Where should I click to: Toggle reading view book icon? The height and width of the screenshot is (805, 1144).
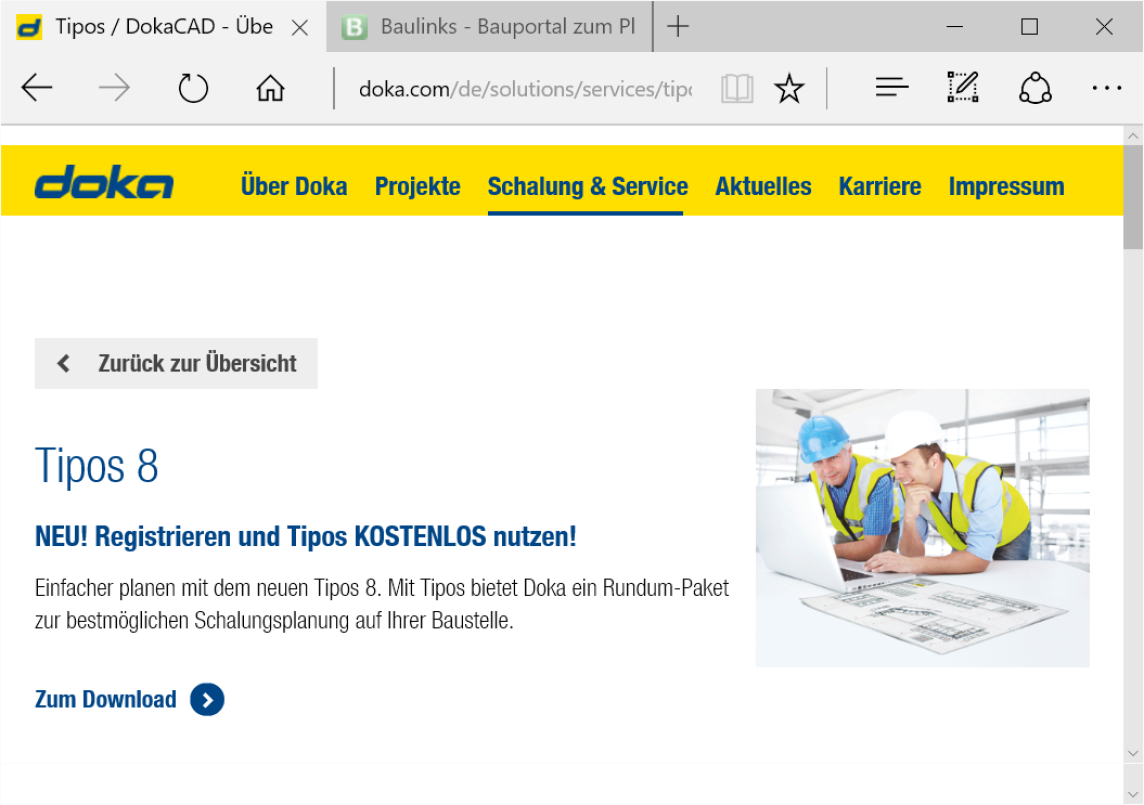tap(737, 89)
